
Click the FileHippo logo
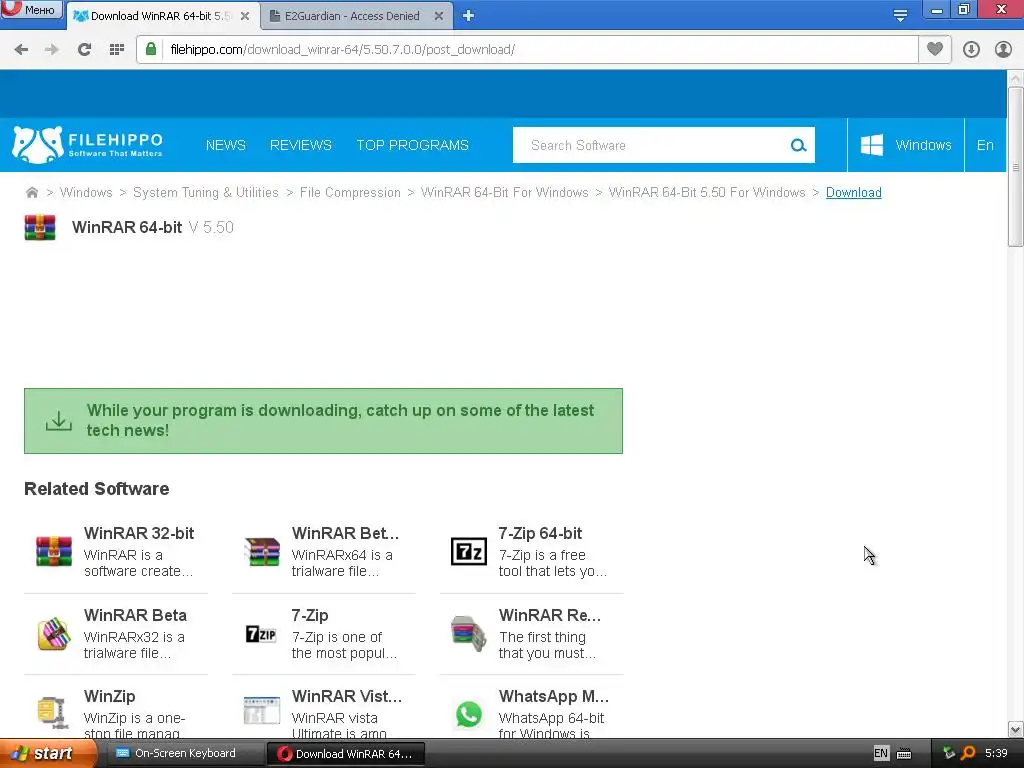(88, 145)
